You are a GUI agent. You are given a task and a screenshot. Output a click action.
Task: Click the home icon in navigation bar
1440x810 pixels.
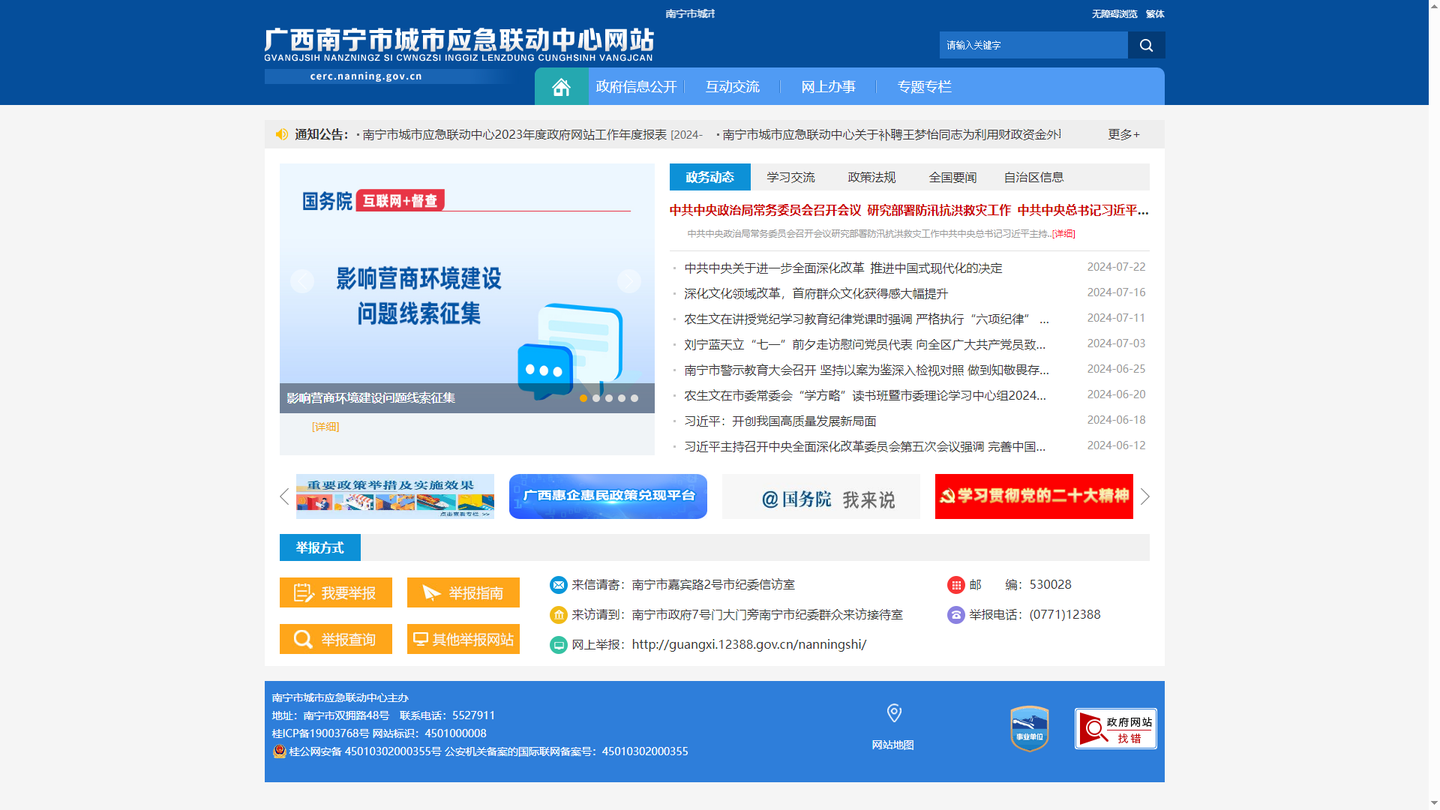click(561, 87)
